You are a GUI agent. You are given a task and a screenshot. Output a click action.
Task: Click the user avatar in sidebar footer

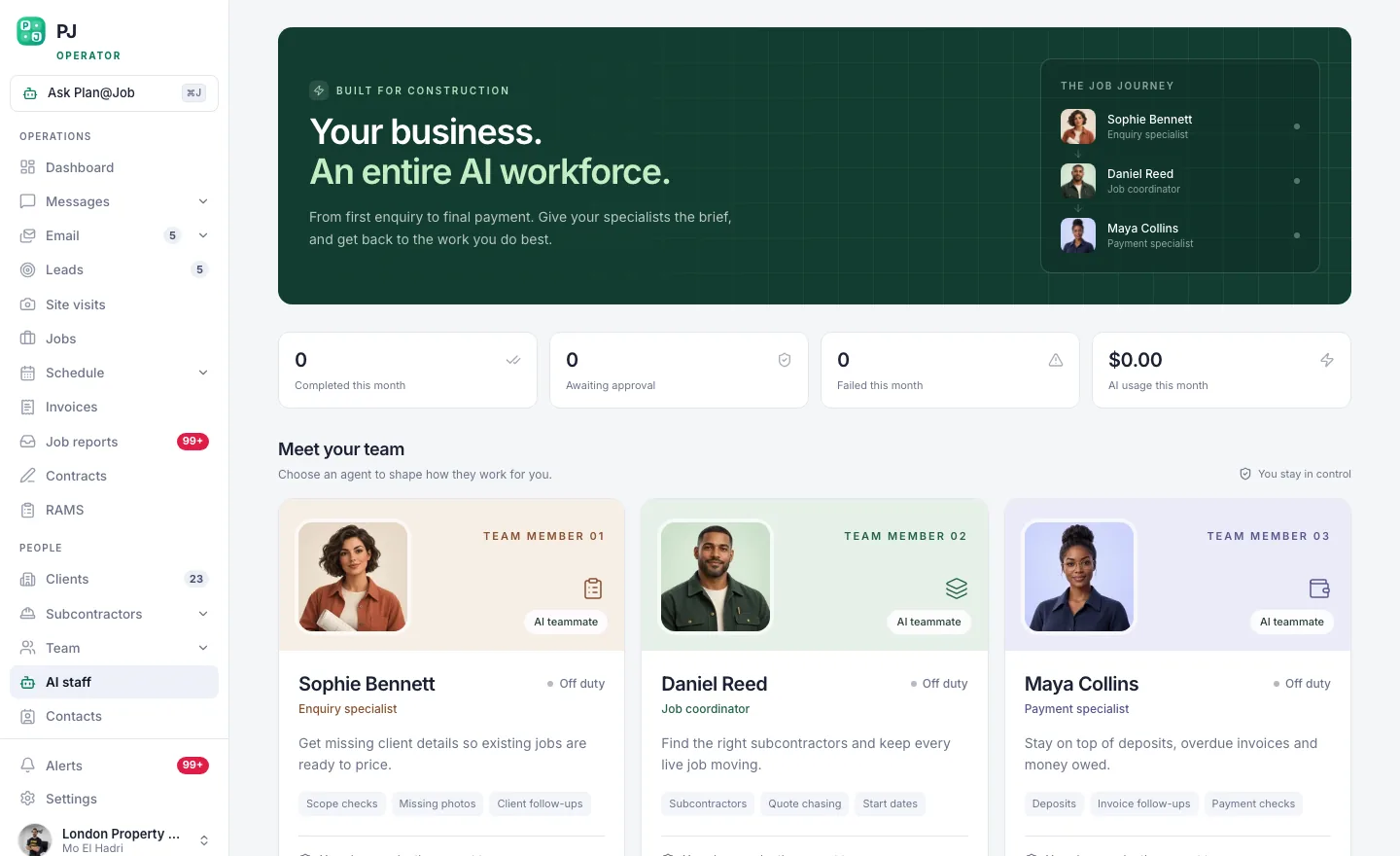click(x=35, y=840)
